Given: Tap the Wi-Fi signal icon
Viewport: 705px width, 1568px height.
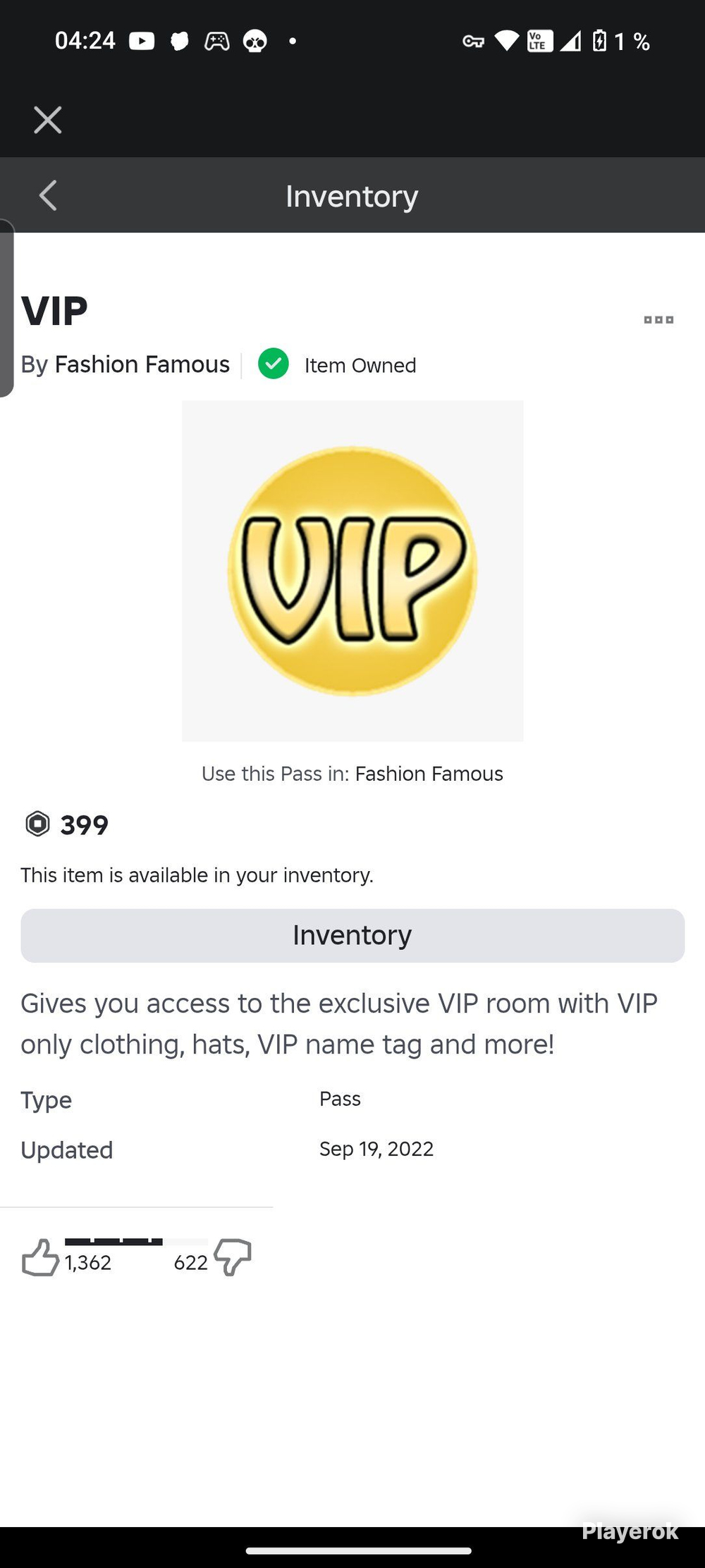Looking at the screenshot, I should 506,41.
